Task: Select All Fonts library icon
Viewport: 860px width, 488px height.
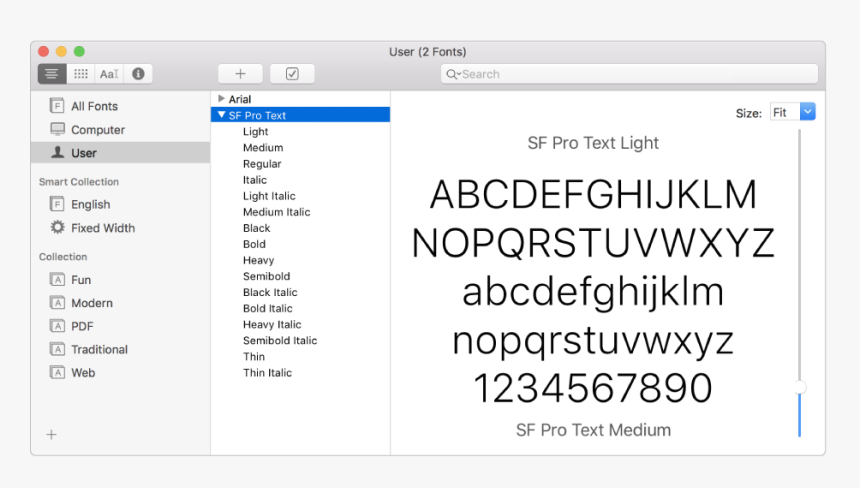Action: (x=57, y=105)
